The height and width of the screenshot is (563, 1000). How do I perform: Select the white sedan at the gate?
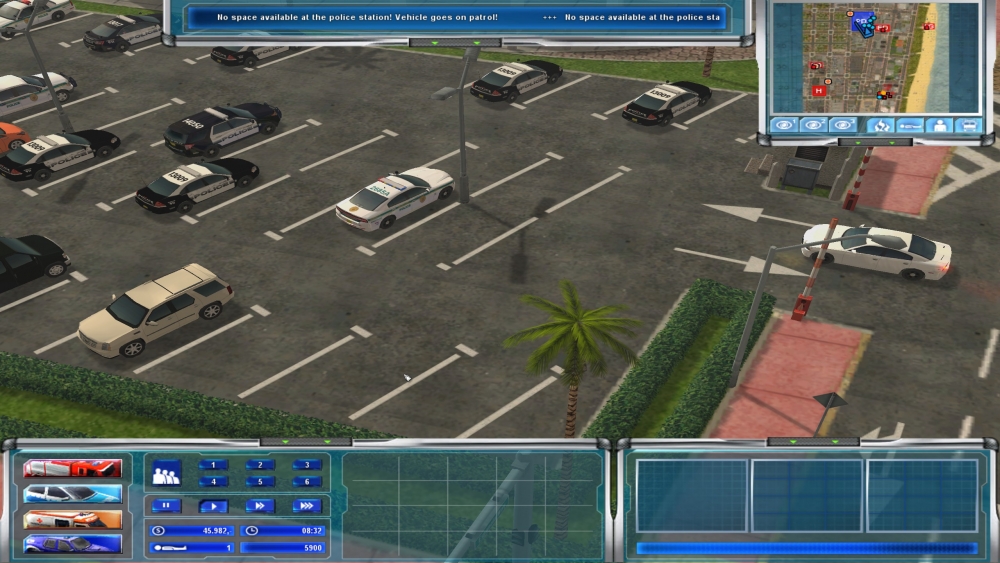tap(877, 251)
